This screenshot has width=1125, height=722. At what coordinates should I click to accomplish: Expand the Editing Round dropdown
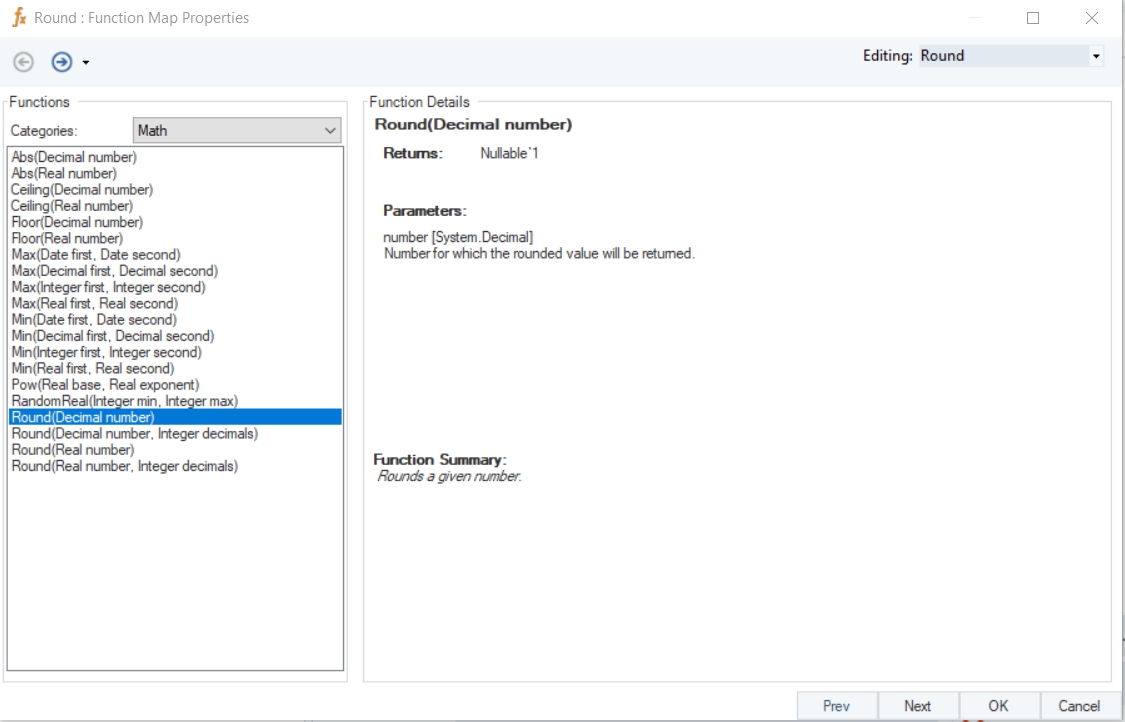point(1096,56)
